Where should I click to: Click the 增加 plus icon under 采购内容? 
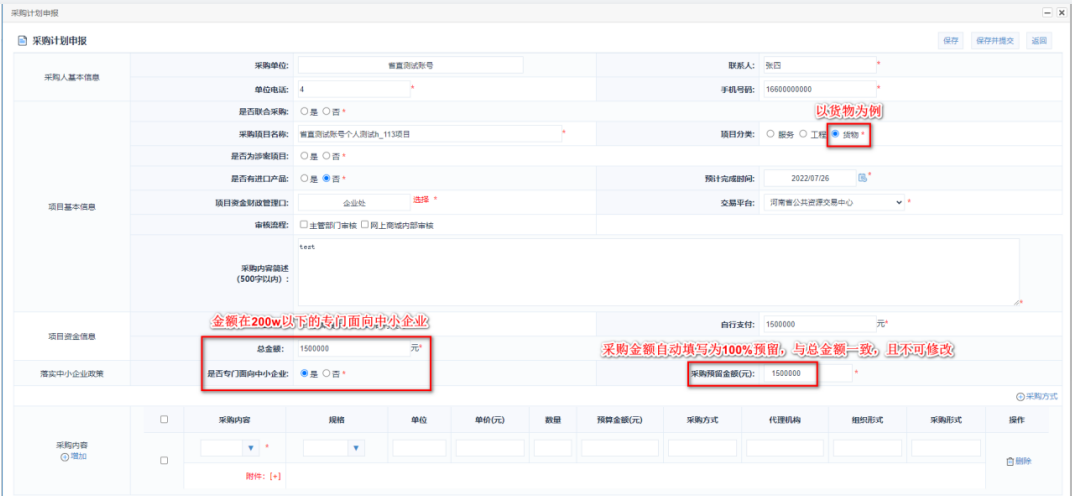tap(65, 456)
